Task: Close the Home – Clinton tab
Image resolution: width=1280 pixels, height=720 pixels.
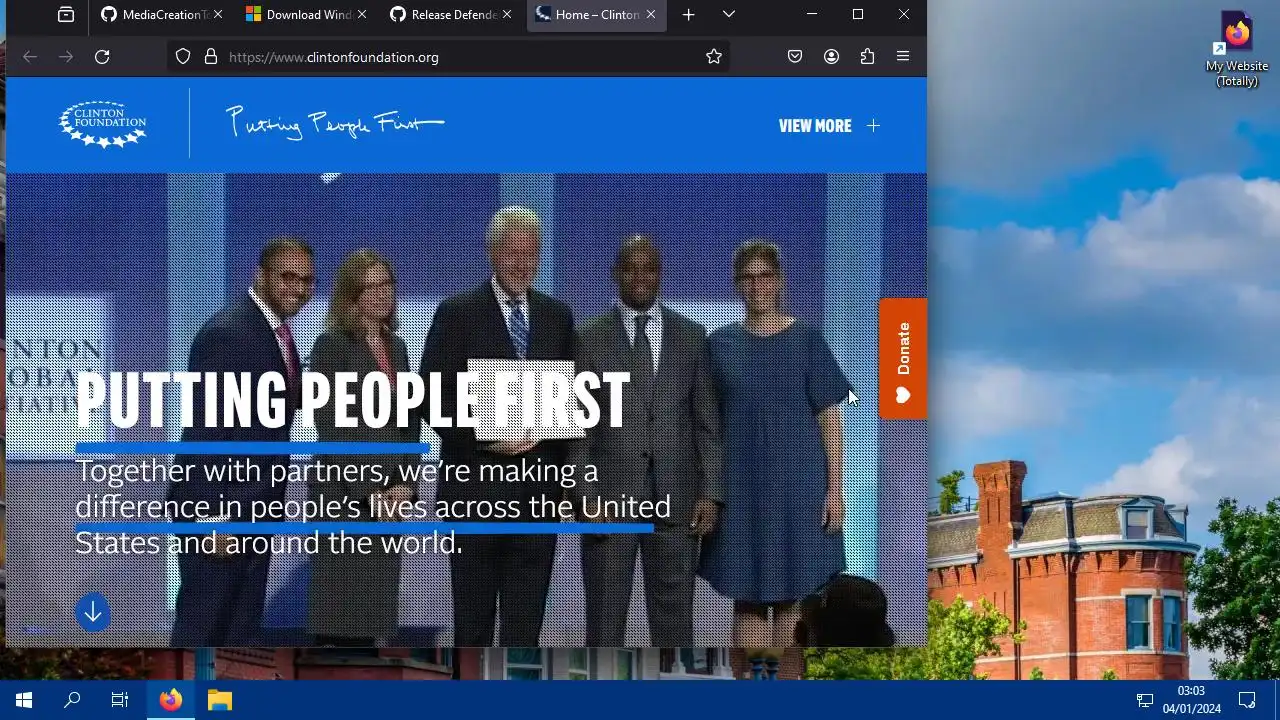Action: click(651, 15)
